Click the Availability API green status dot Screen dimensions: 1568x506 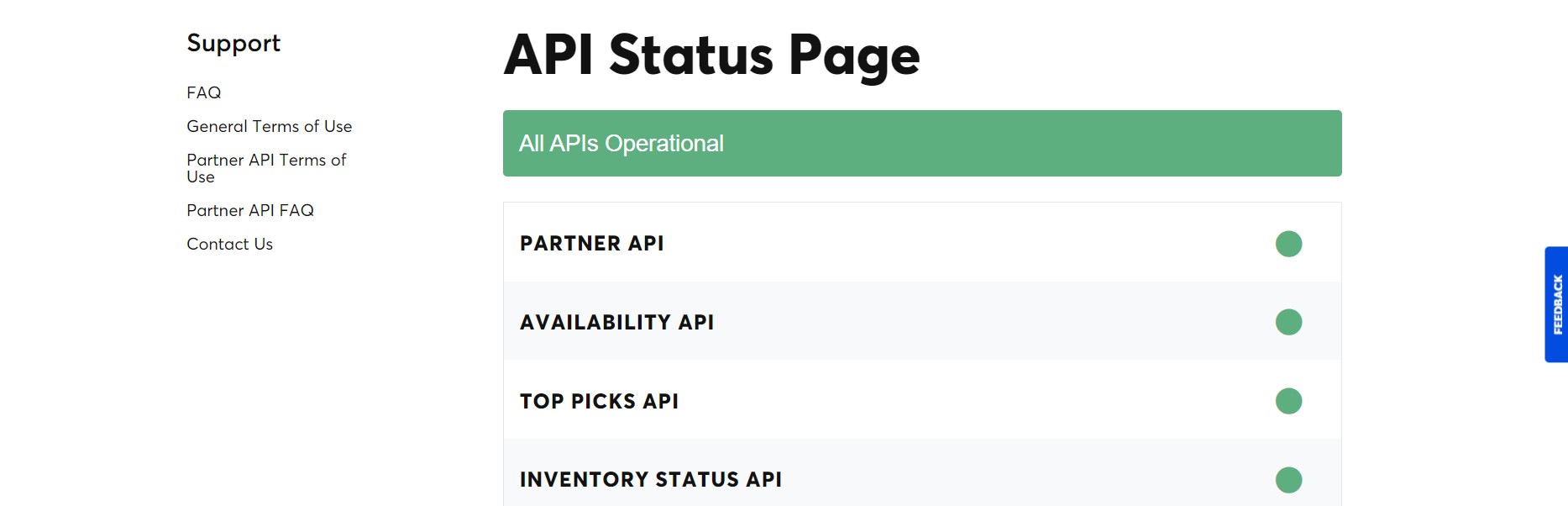(1288, 322)
